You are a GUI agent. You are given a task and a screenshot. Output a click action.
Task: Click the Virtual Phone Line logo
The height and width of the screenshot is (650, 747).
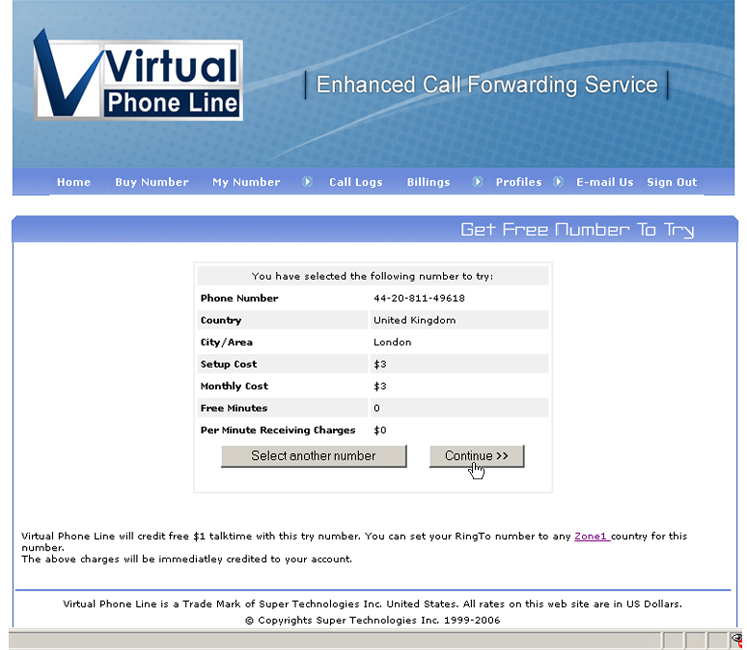tap(138, 76)
